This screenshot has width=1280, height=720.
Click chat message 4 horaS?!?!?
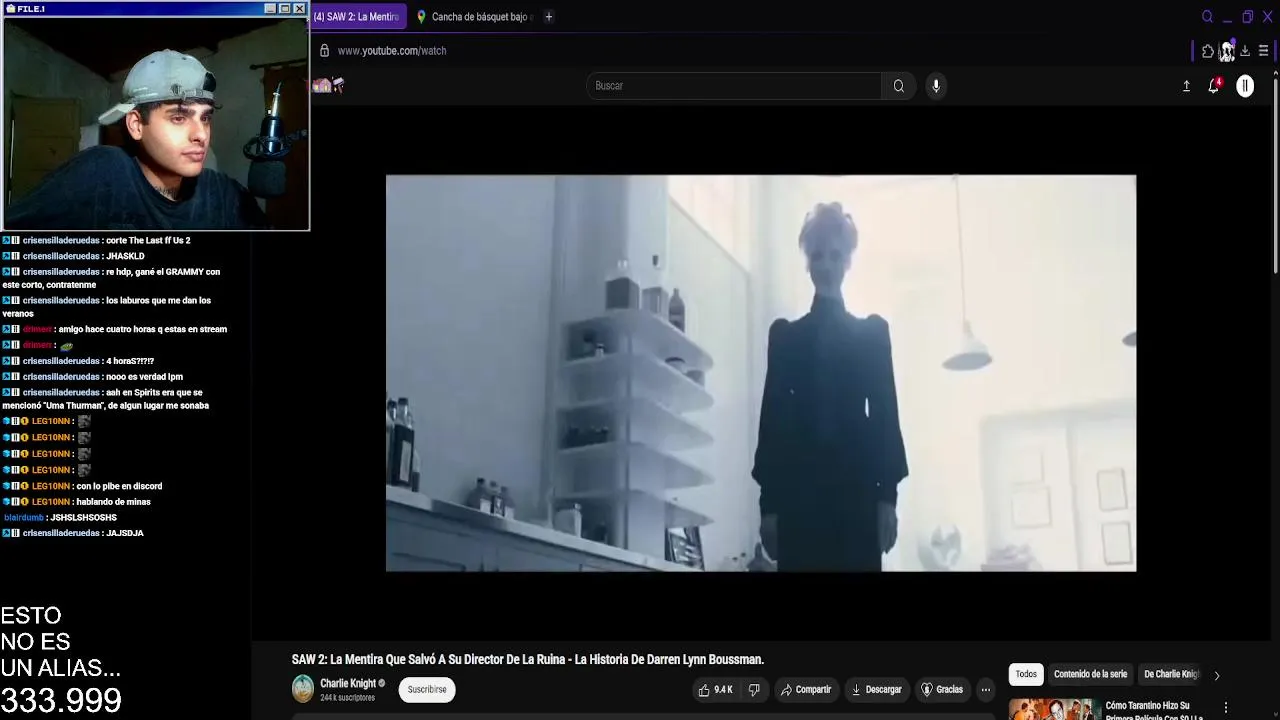pyautogui.click(x=129, y=361)
